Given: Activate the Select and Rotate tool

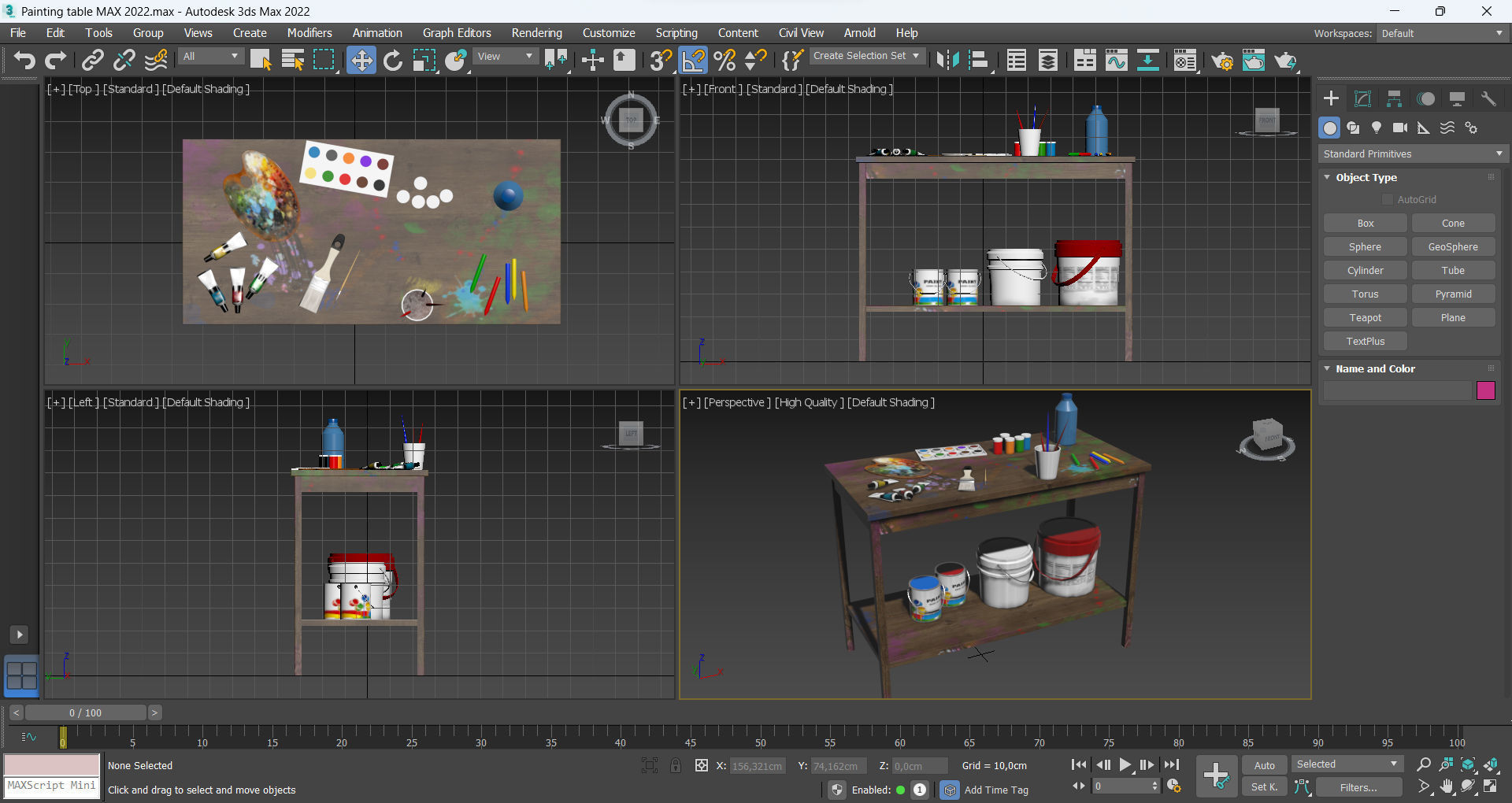Looking at the screenshot, I should (393, 60).
